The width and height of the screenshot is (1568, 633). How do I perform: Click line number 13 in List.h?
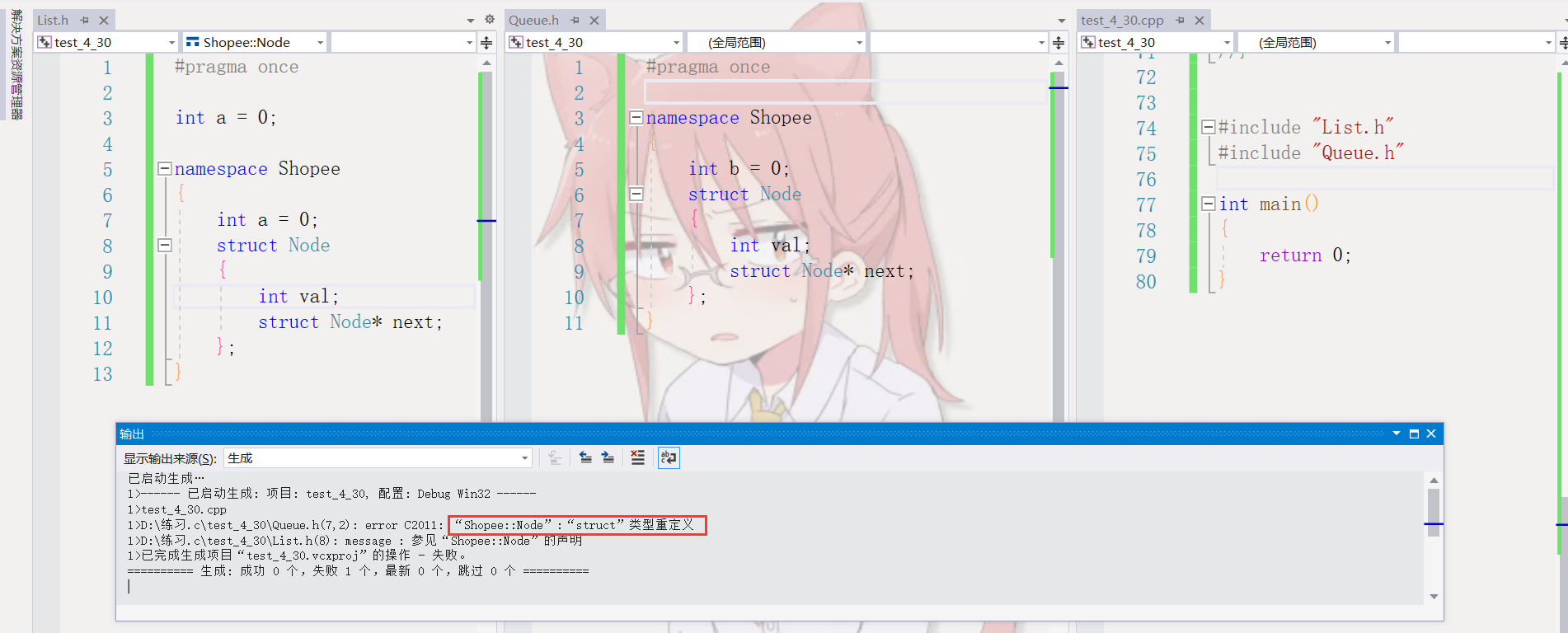point(102,374)
